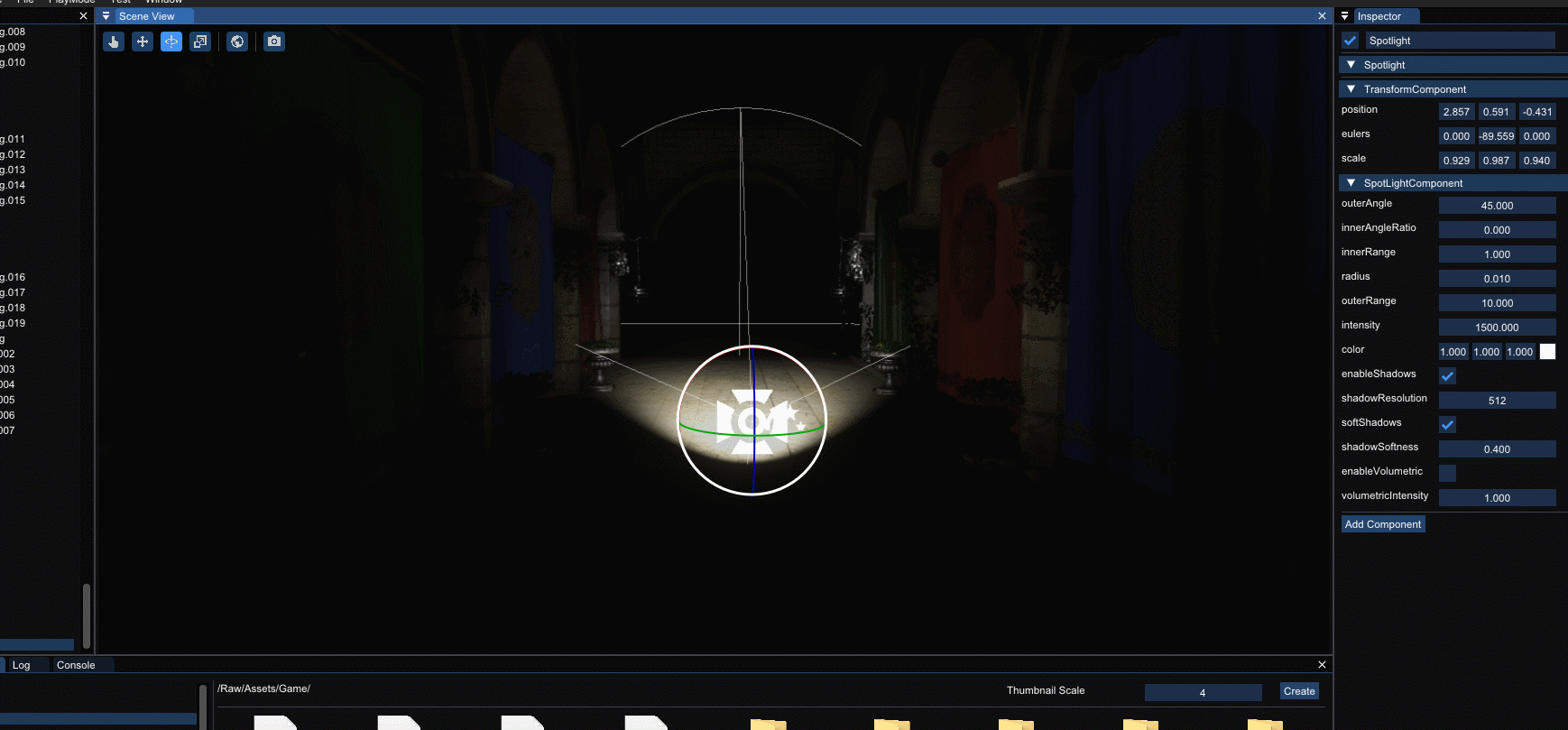Image resolution: width=1568 pixels, height=730 pixels.
Task: Click the Add Component button
Action: coord(1382,524)
